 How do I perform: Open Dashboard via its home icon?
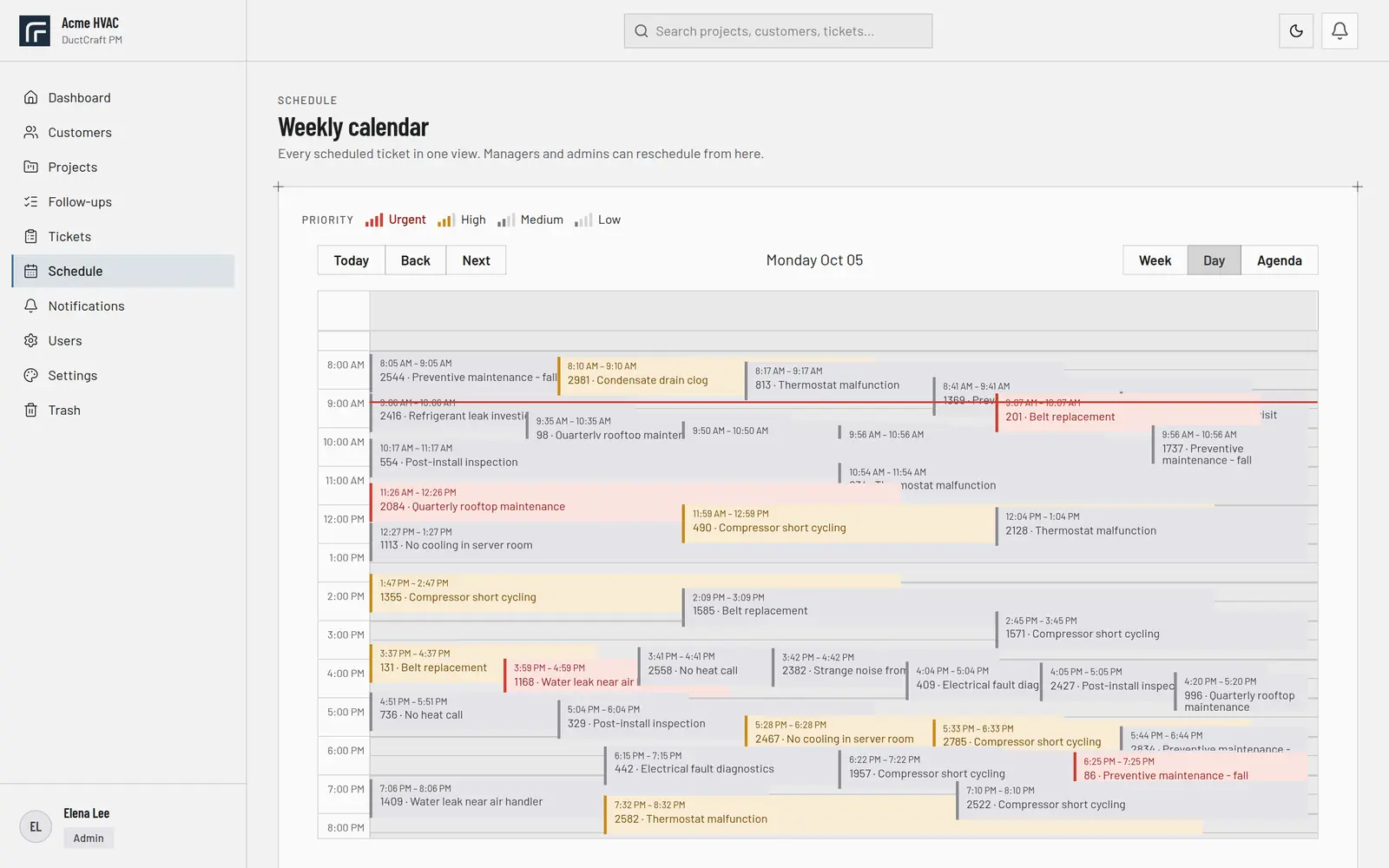pyautogui.click(x=31, y=97)
